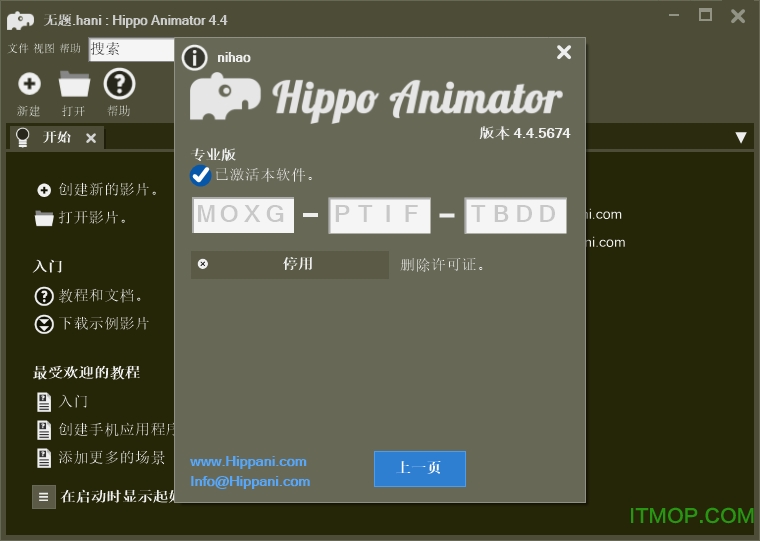Maximize the Hippo Animator window
This screenshot has height=541, width=760.
click(x=705, y=15)
